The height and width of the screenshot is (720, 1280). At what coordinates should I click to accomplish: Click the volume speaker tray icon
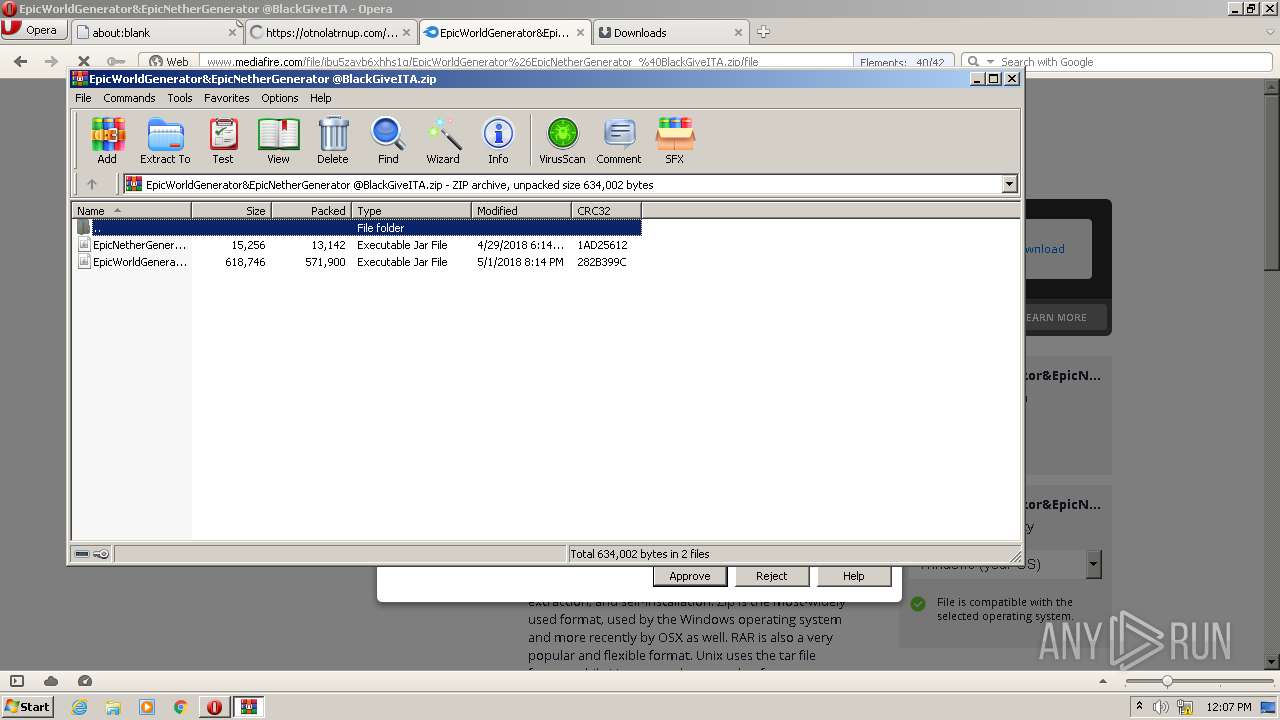coord(1161,707)
